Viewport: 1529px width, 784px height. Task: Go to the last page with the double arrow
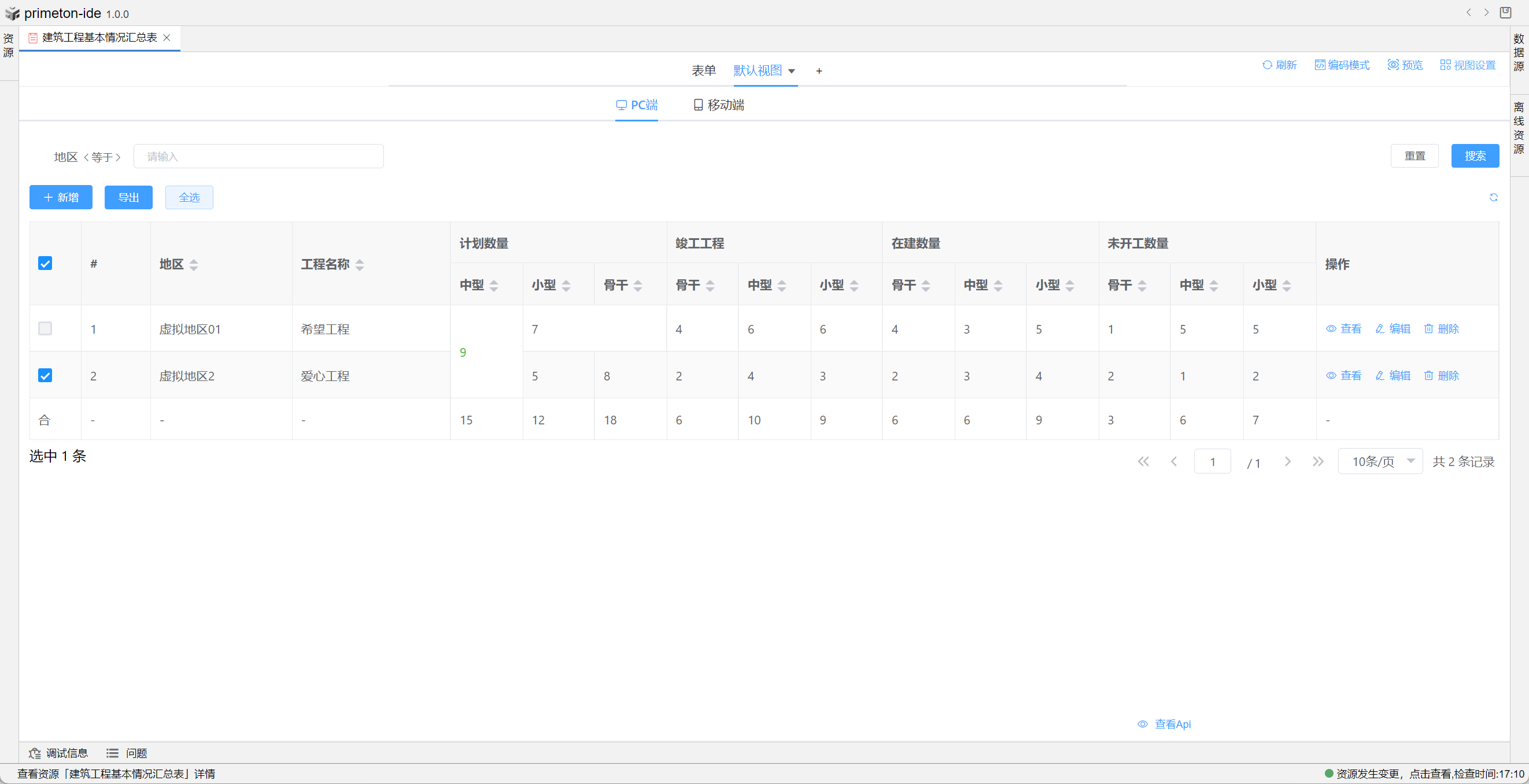click(1318, 461)
